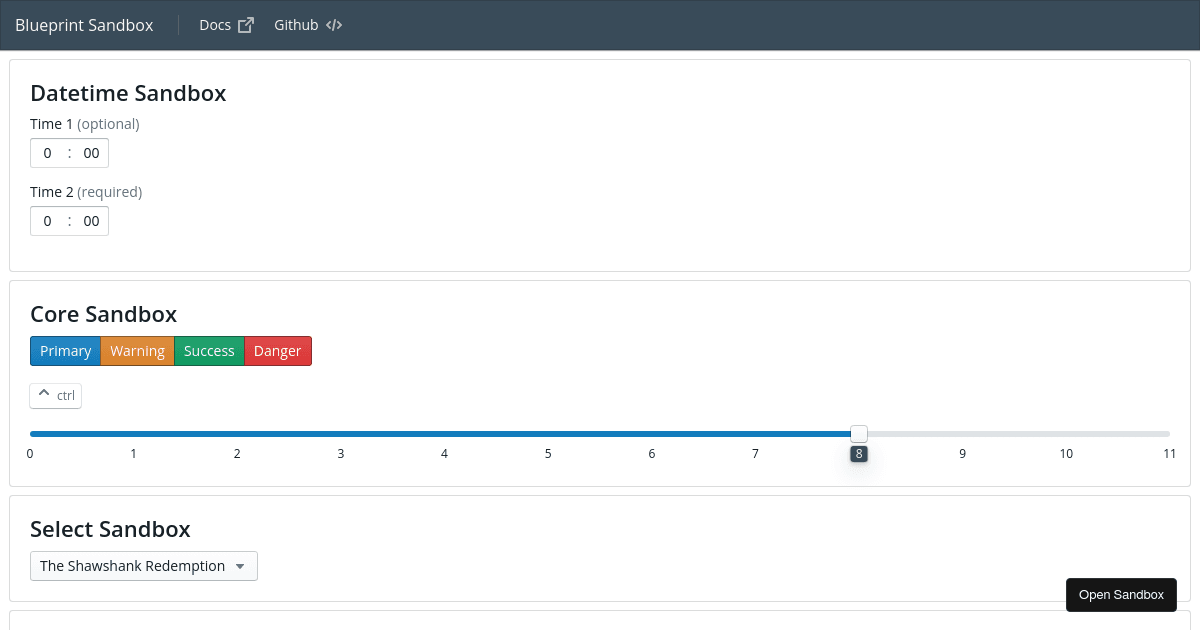Click the ctrl key chevron icon
This screenshot has width=1200, height=630.
[x=43, y=395]
